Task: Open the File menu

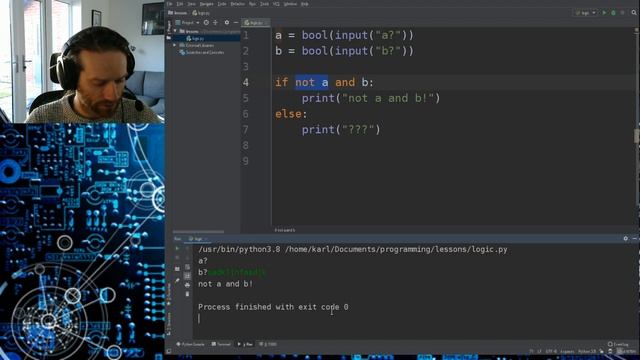Action: pos(170,4)
